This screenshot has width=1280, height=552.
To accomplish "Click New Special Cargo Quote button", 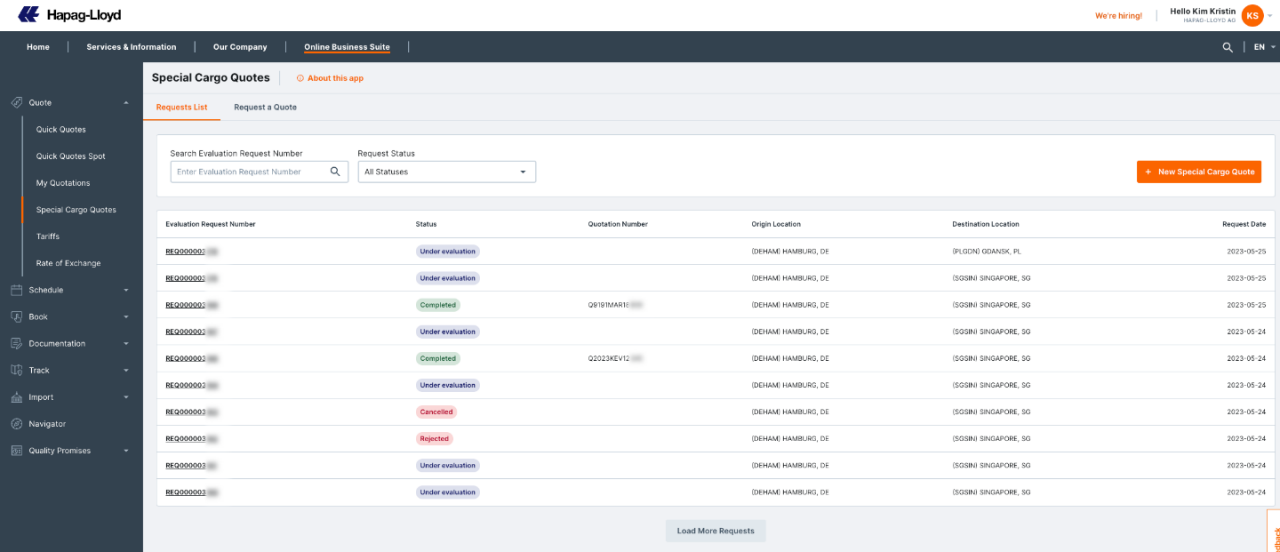I will 1198,172.
